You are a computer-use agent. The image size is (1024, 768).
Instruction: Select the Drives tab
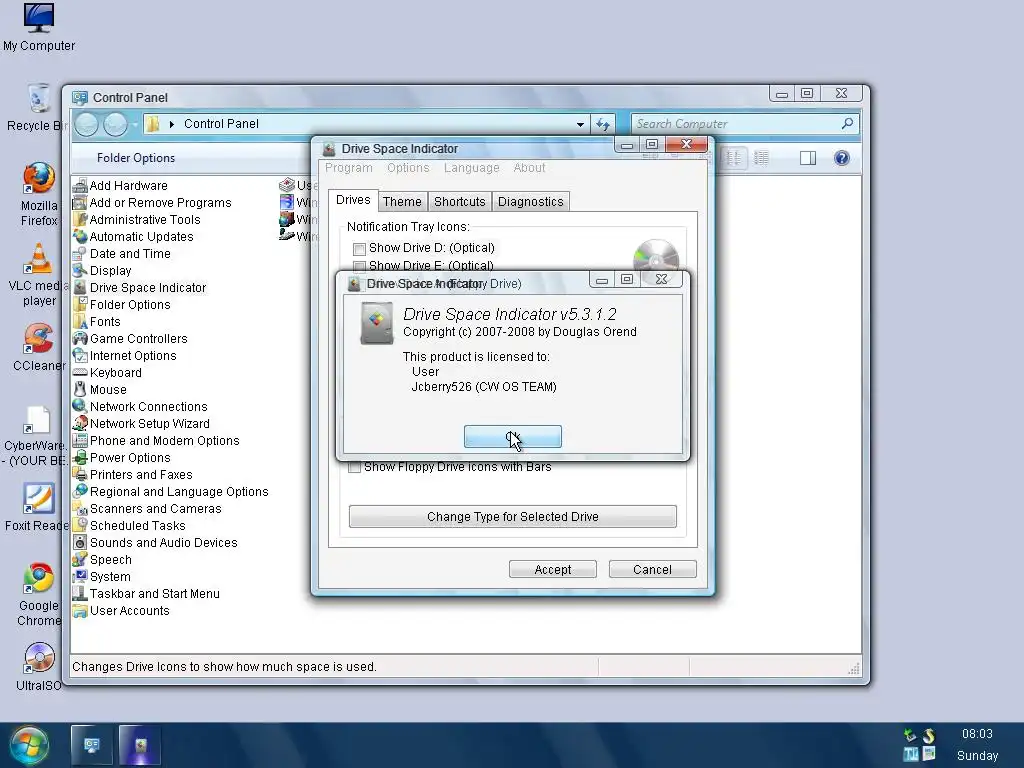pos(353,200)
